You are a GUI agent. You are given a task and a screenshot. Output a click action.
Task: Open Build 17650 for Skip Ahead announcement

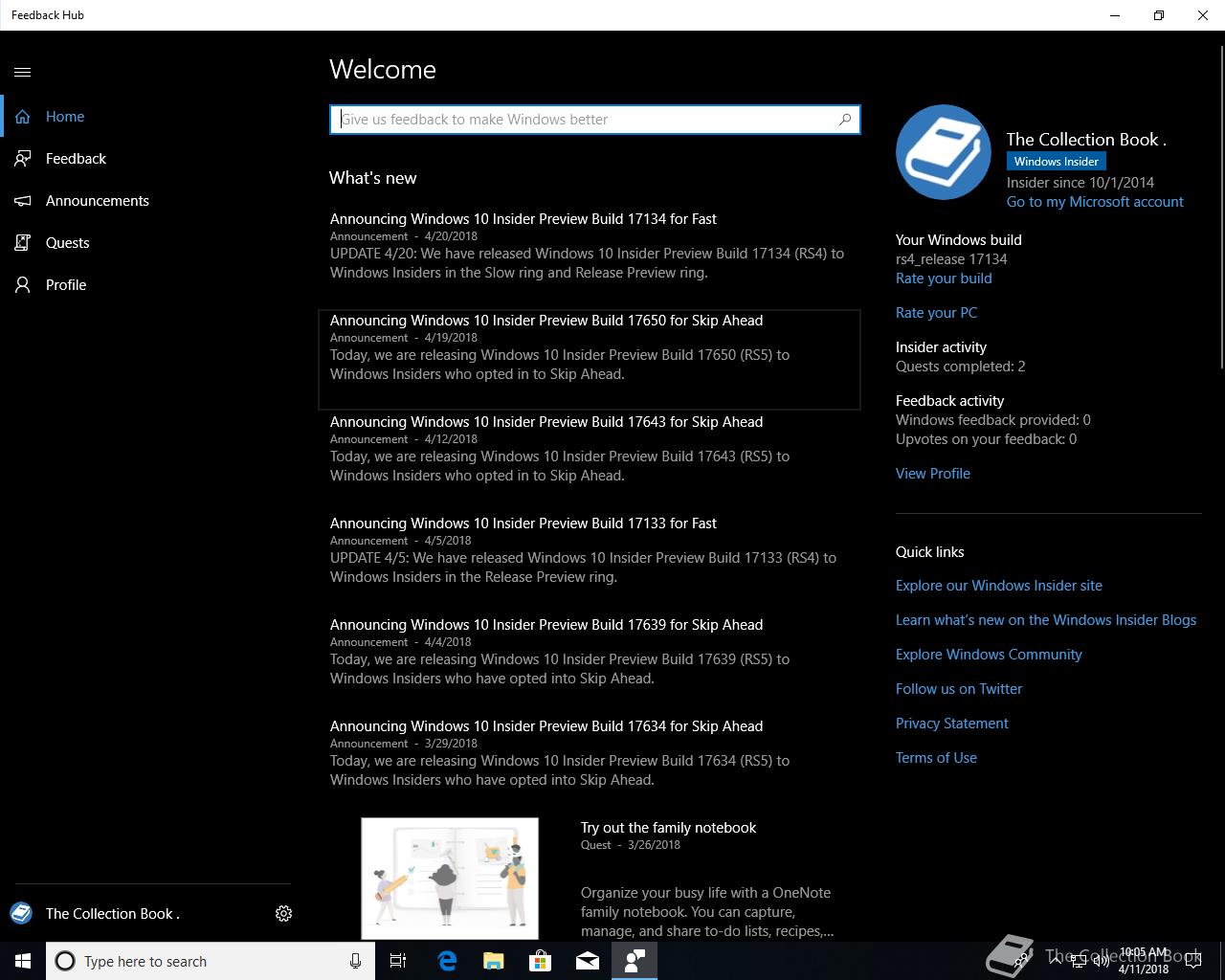(590, 359)
